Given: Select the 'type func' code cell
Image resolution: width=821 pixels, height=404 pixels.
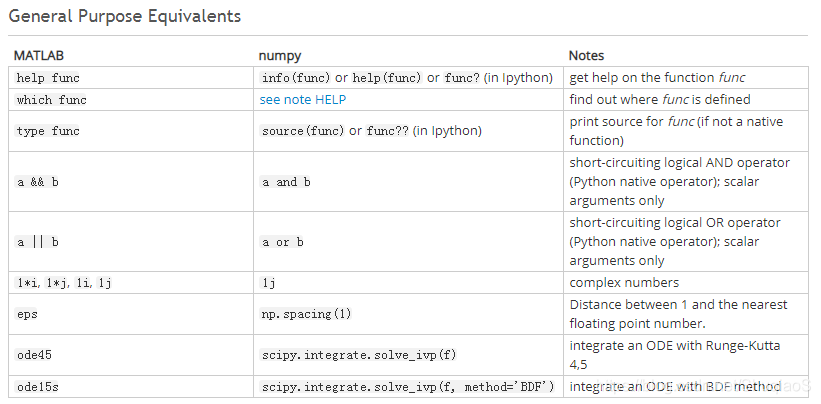Looking at the screenshot, I should 48,131.
